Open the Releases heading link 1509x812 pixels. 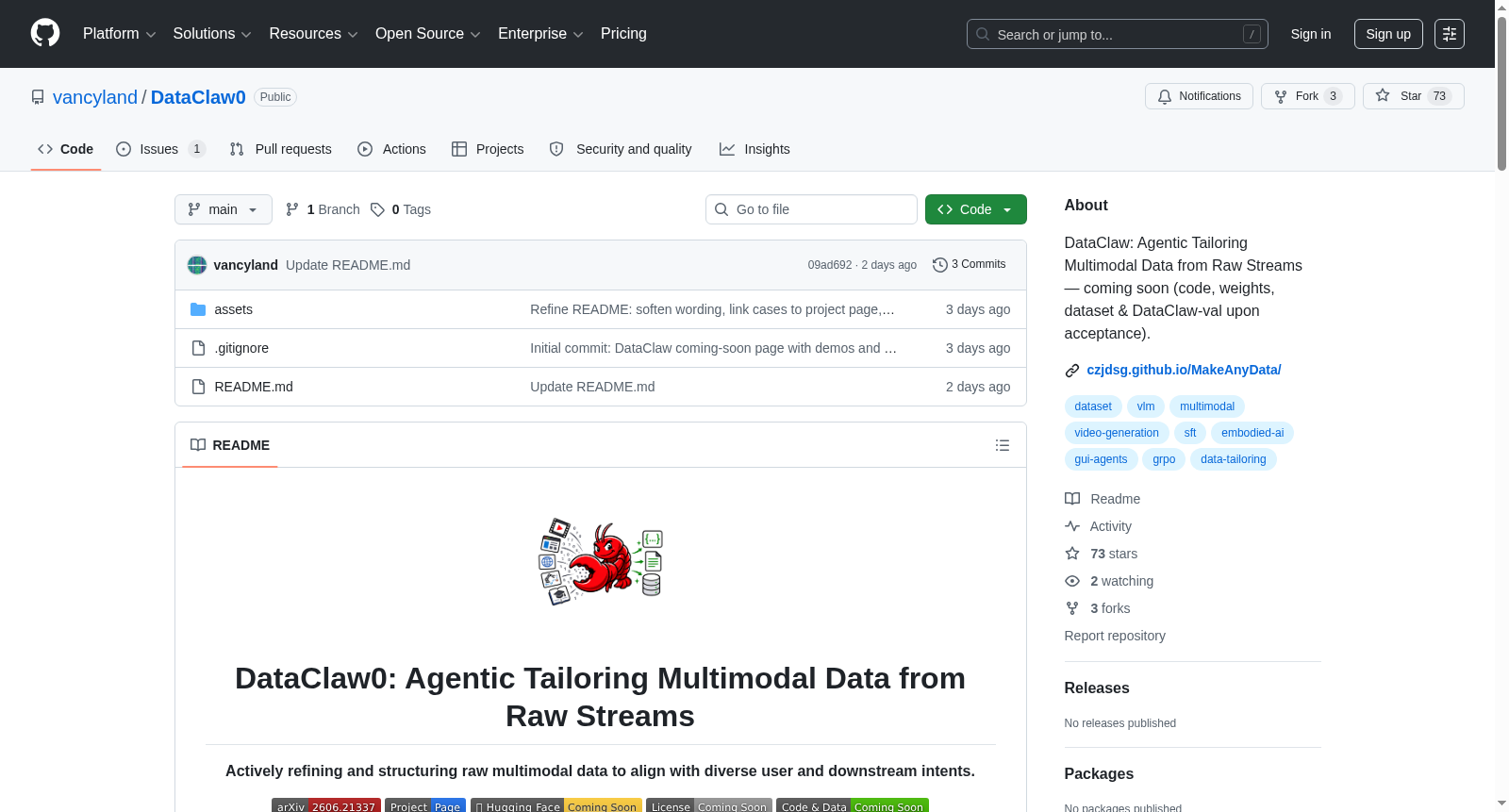point(1097,688)
